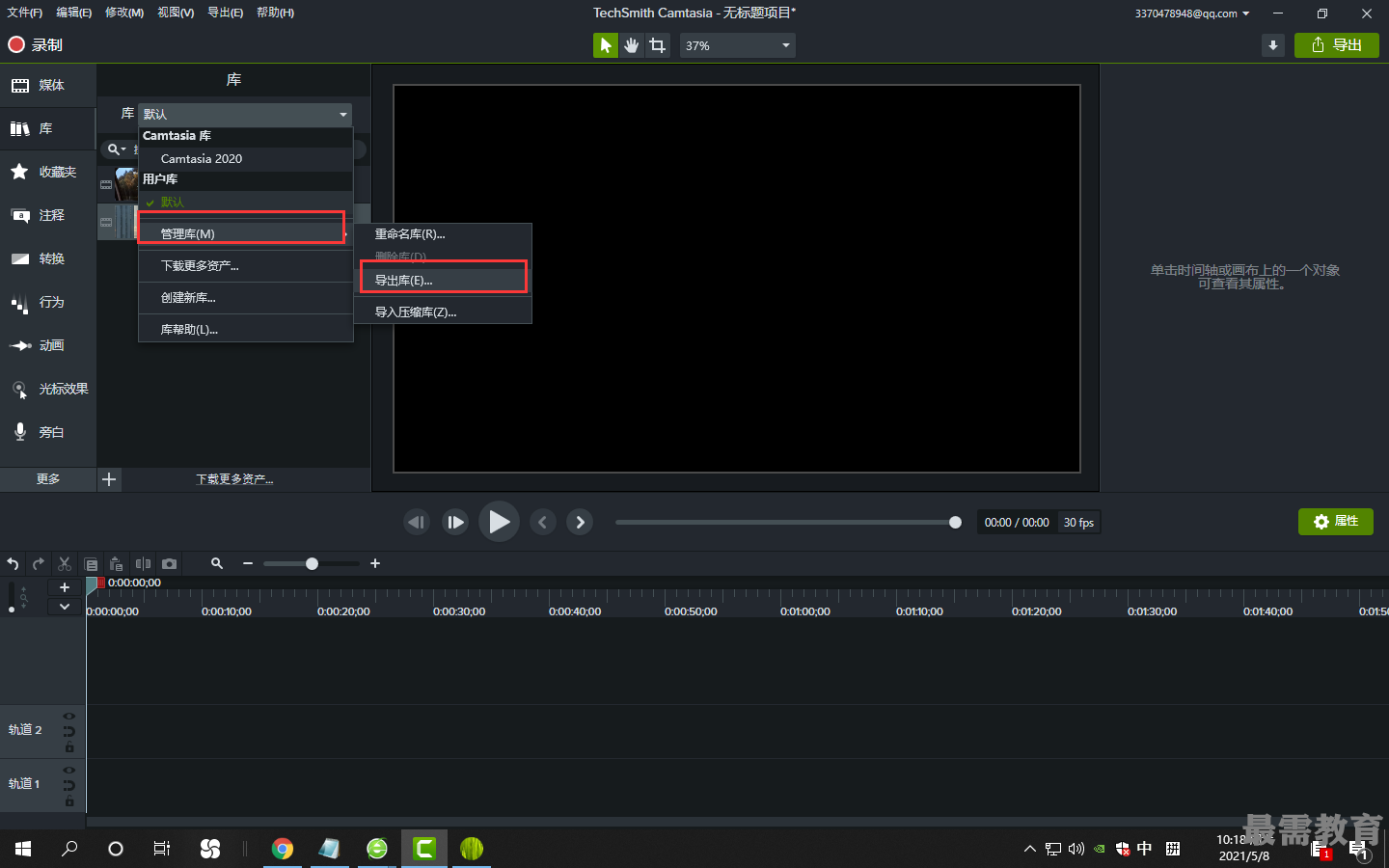
Task: Open the 37% canvas zoom dropdown
Action: [x=738, y=45]
